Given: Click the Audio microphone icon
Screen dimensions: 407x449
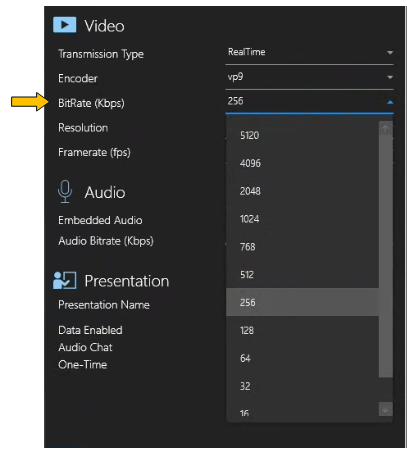Looking at the screenshot, I should click(65, 191).
